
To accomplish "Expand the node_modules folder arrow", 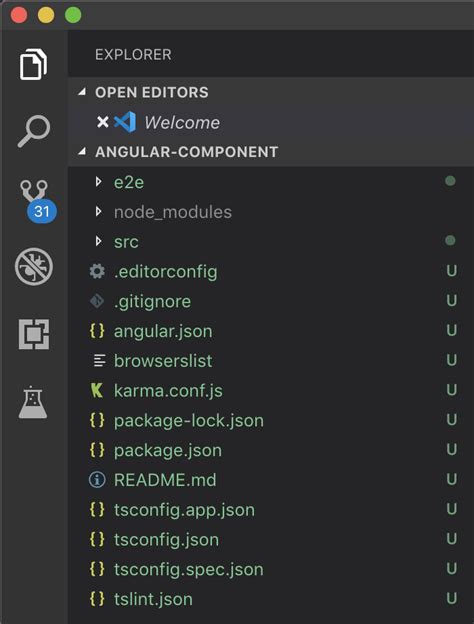I will 98,211.
